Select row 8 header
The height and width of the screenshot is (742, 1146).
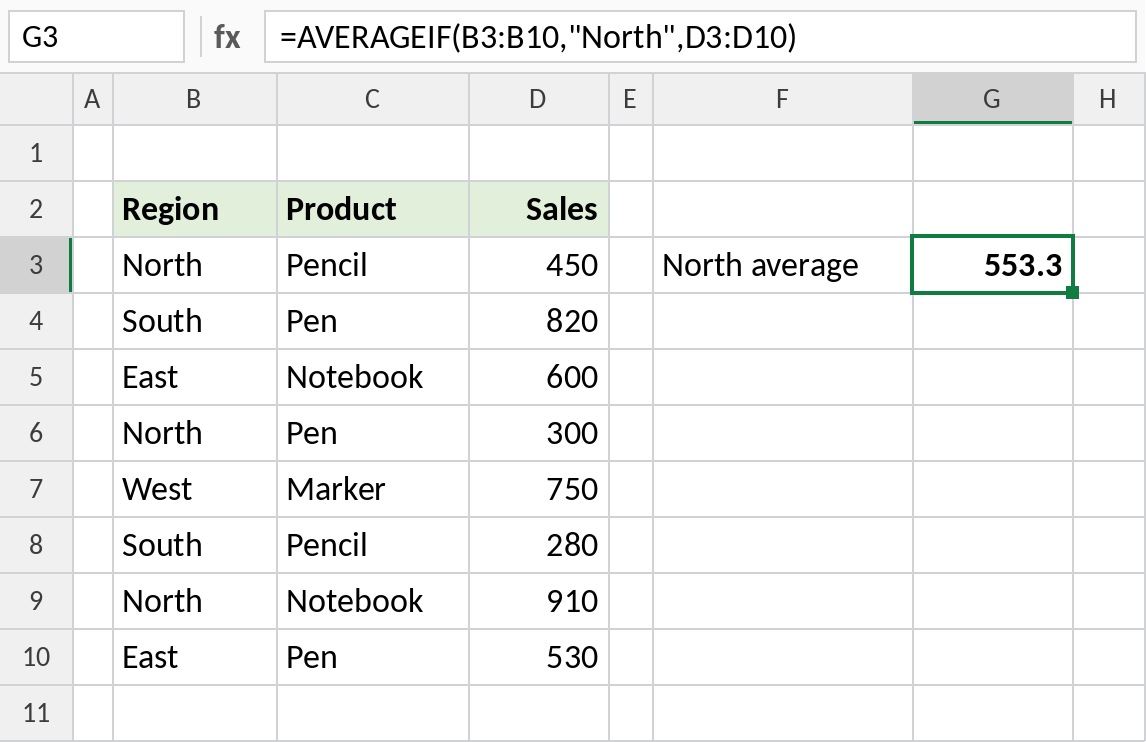point(36,545)
